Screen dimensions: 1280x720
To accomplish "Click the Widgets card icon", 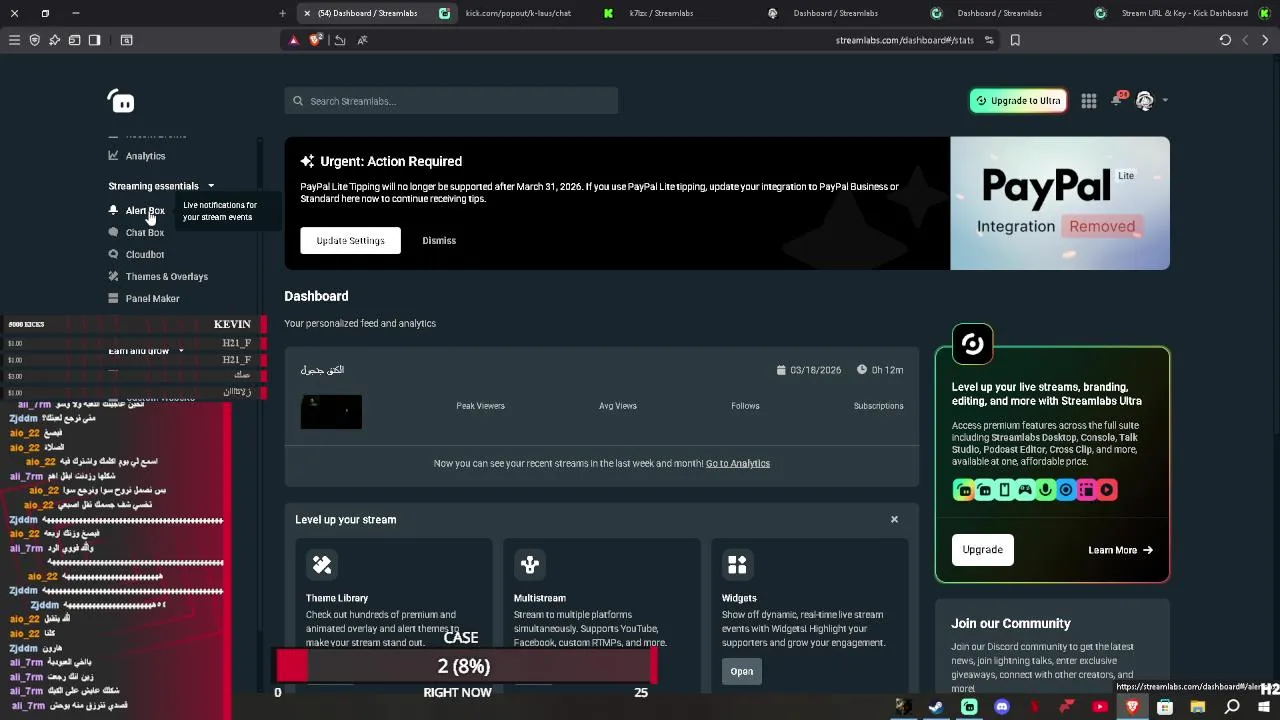I will tap(737, 565).
